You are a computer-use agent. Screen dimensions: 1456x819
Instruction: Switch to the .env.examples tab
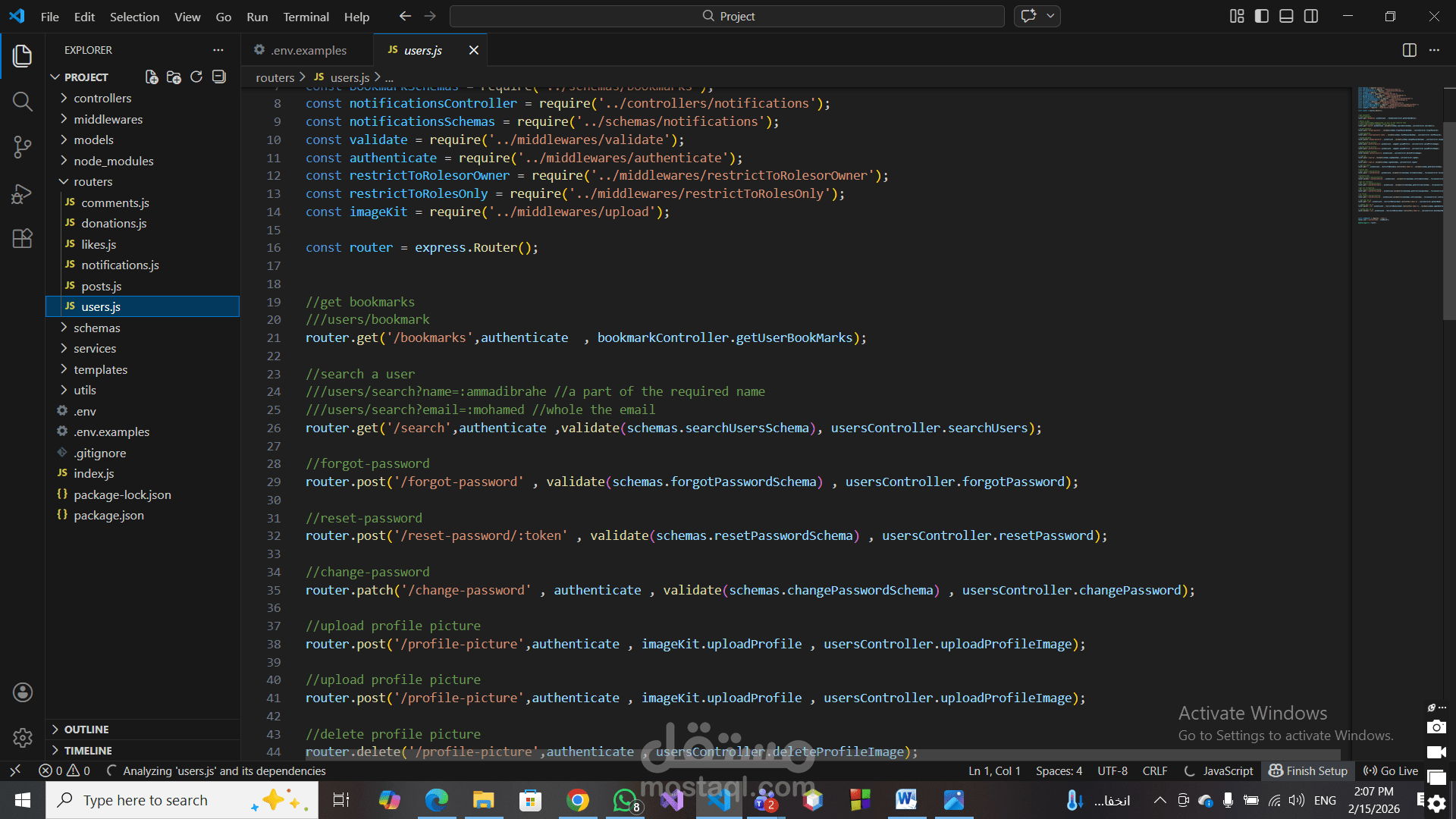click(309, 50)
